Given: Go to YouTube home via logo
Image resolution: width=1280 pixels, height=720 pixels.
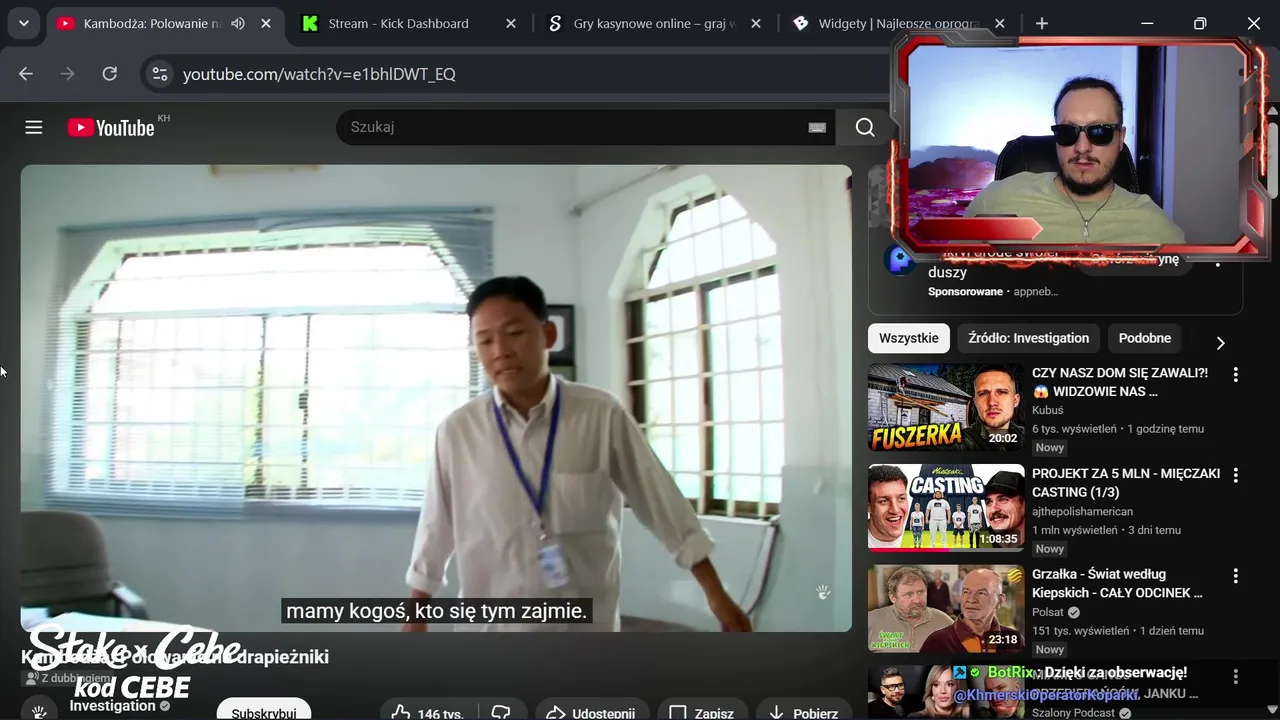Looking at the screenshot, I should (x=111, y=127).
